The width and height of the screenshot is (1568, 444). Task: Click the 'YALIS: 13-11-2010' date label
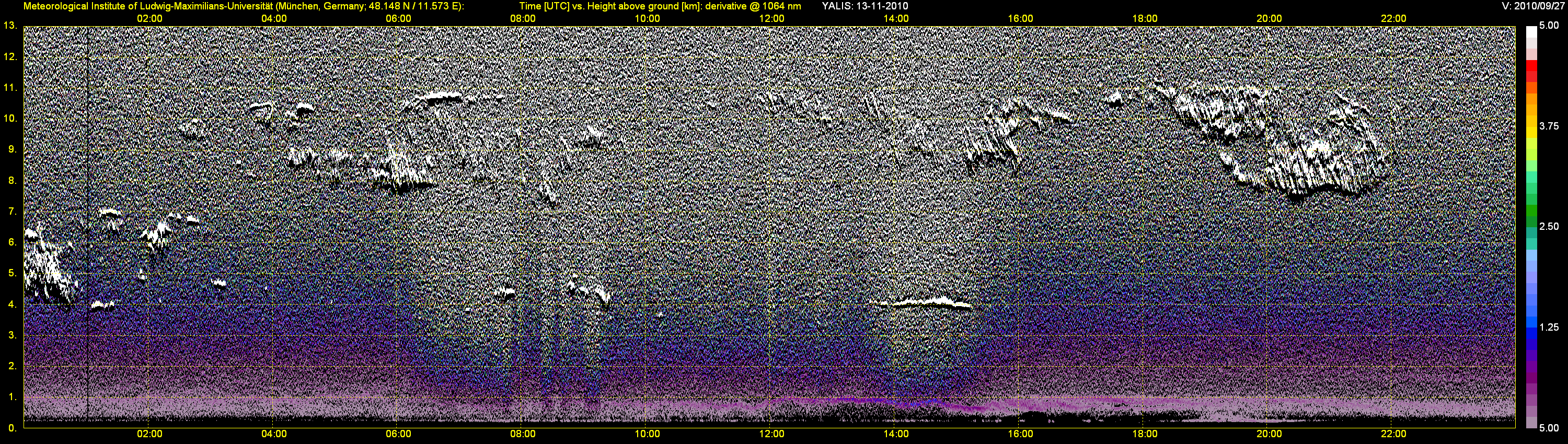[x=864, y=6]
